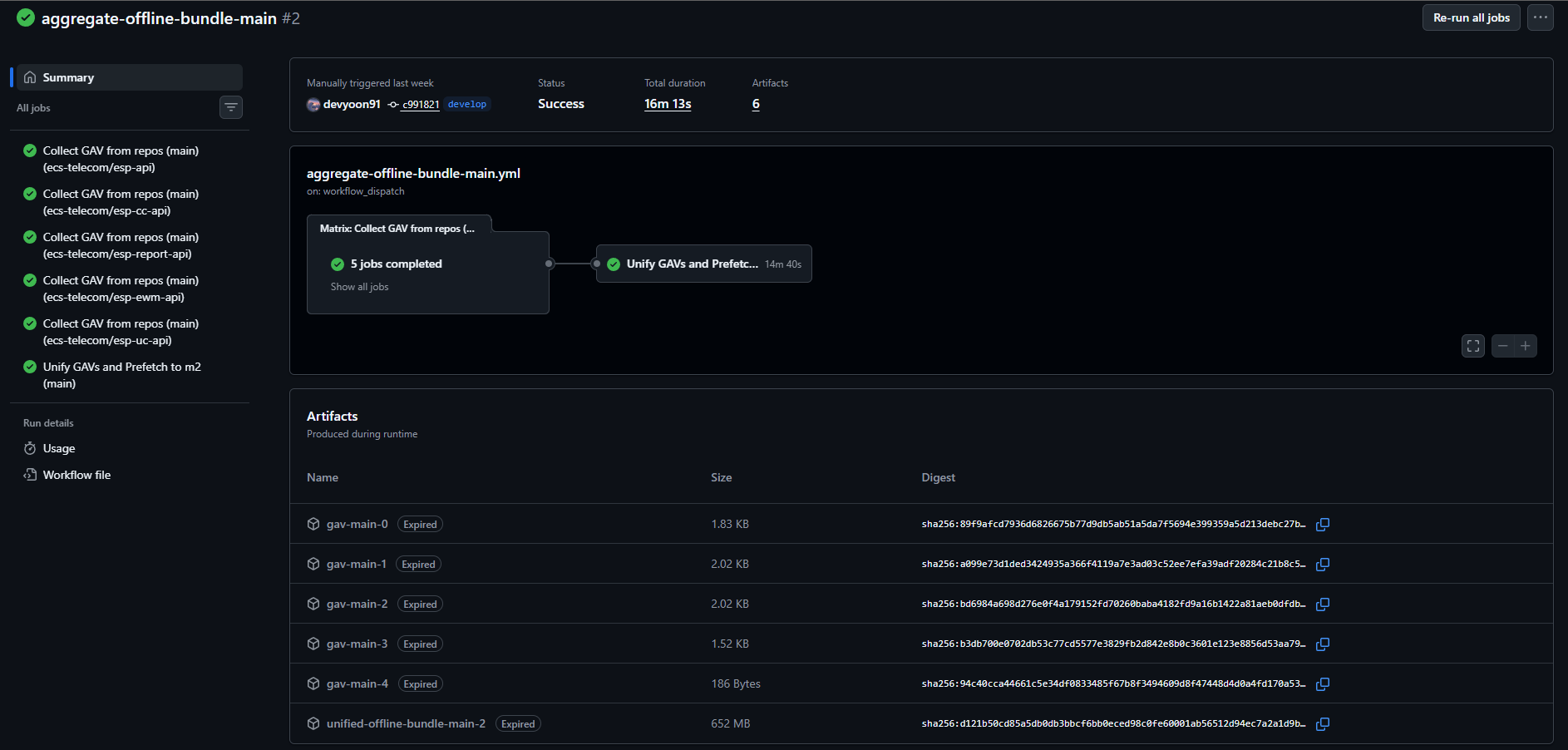Open Unify GAVs and Prefetch sidebar job
The height and width of the screenshot is (750, 1568).
click(x=130, y=375)
